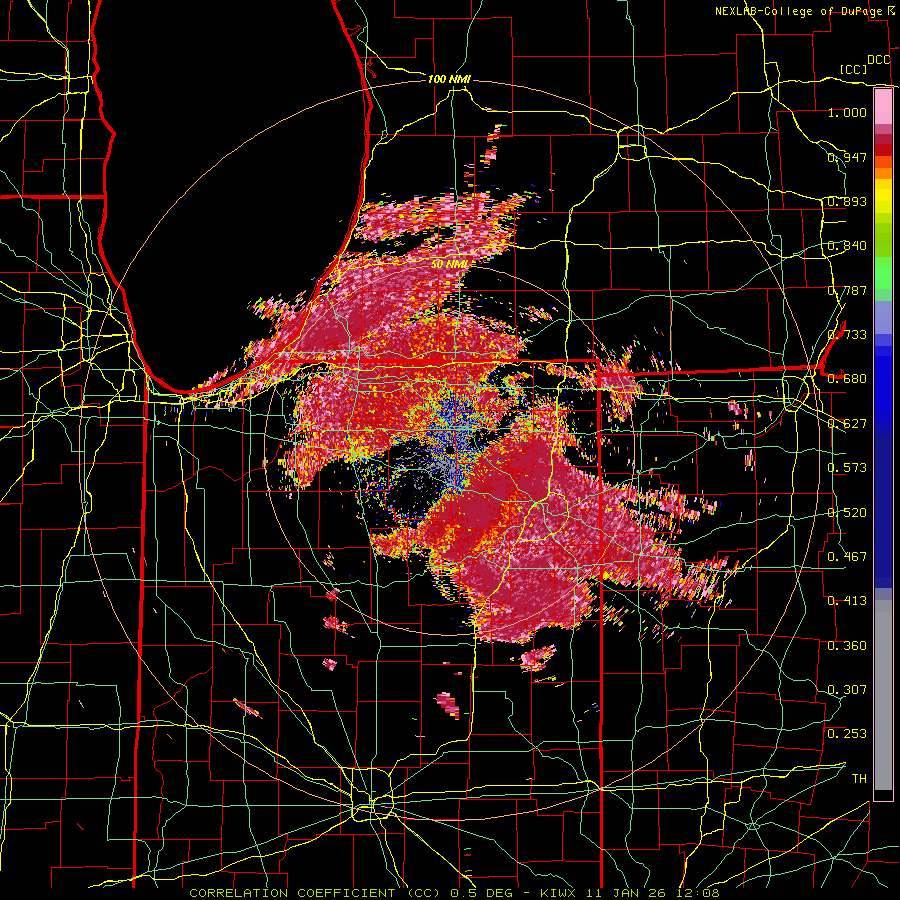Viewport: 900px width, 900px height.
Task: Pick the lavender-blue segment of color bar
Action: click(883, 318)
